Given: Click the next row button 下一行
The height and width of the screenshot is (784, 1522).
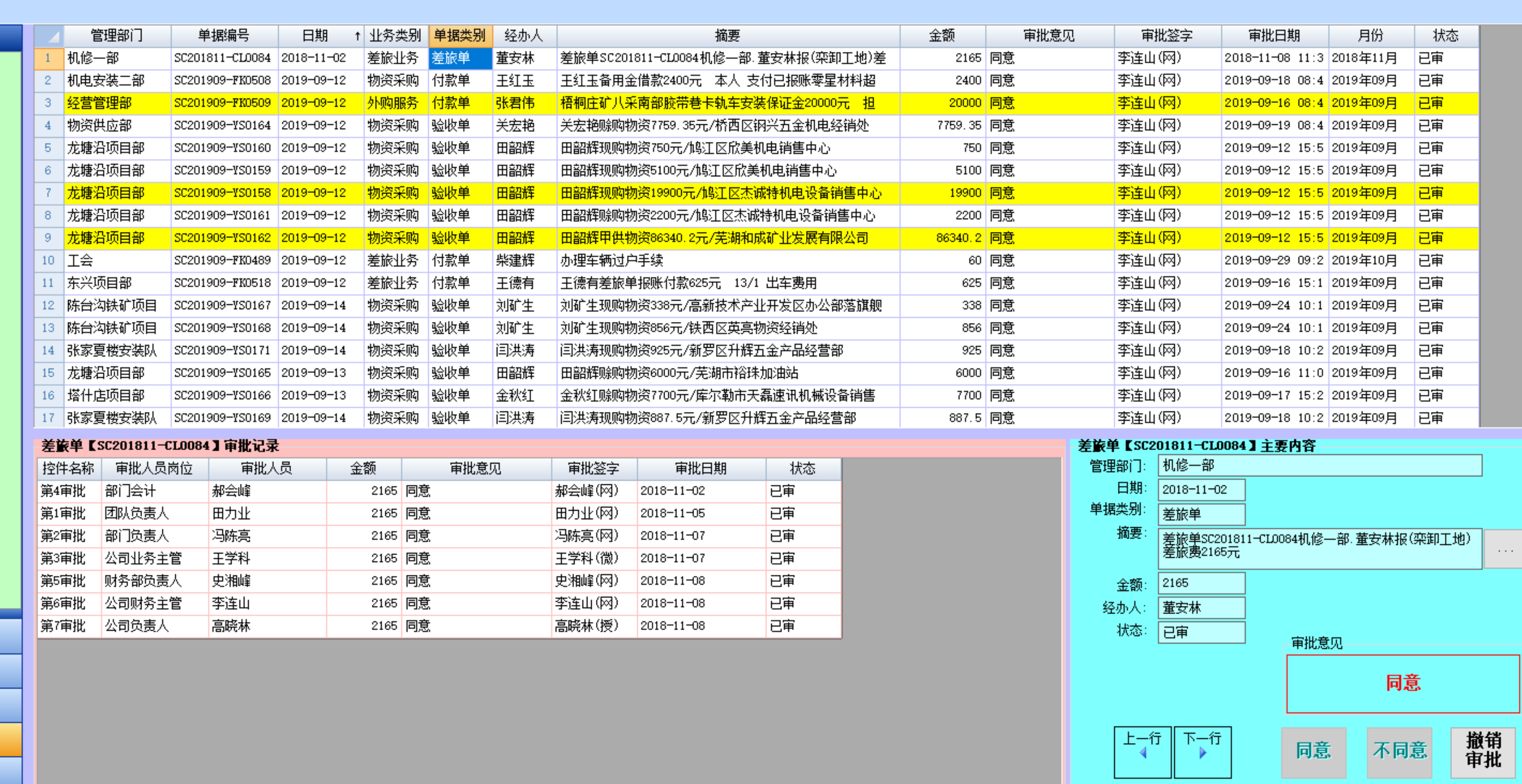Looking at the screenshot, I should click(x=1202, y=752).
